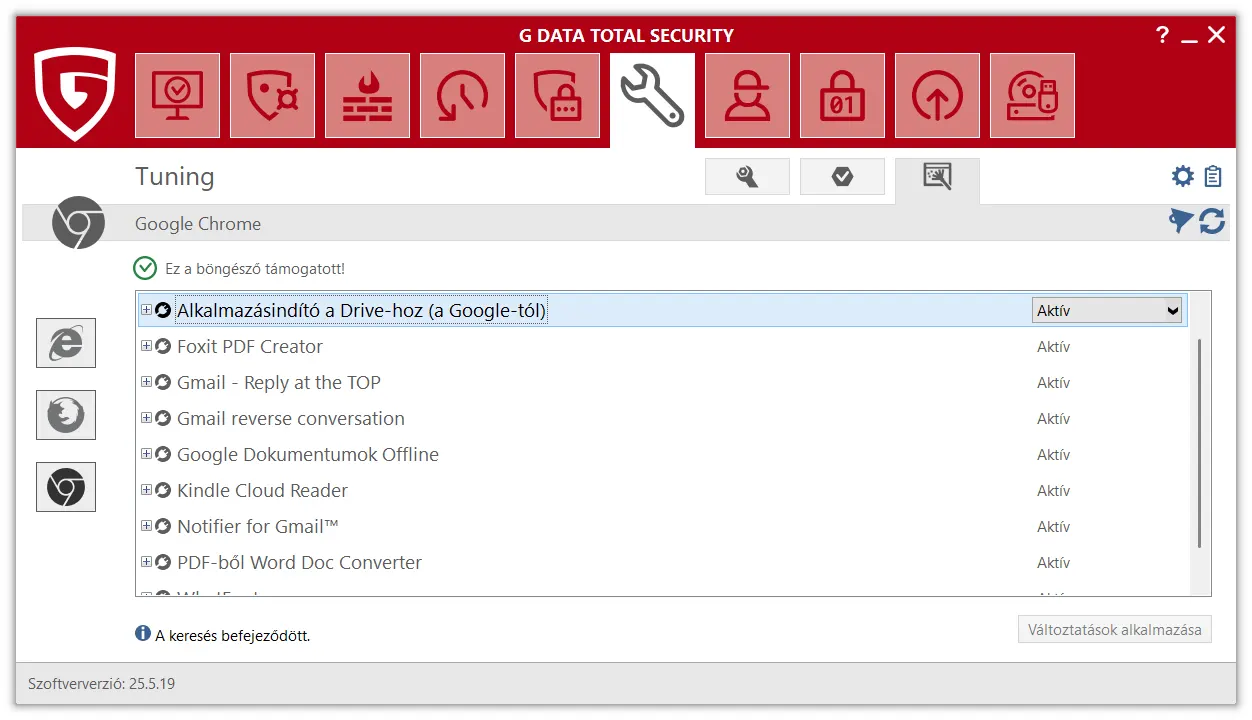1252x720 pixels.
Task: Open the Firewall module brick wall icon
Action: [367, 96]
